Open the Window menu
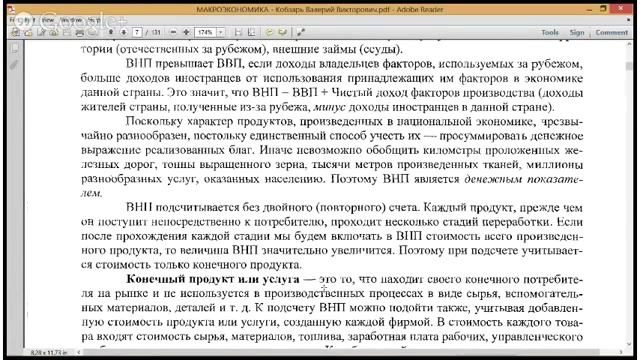 coord(71,20)
